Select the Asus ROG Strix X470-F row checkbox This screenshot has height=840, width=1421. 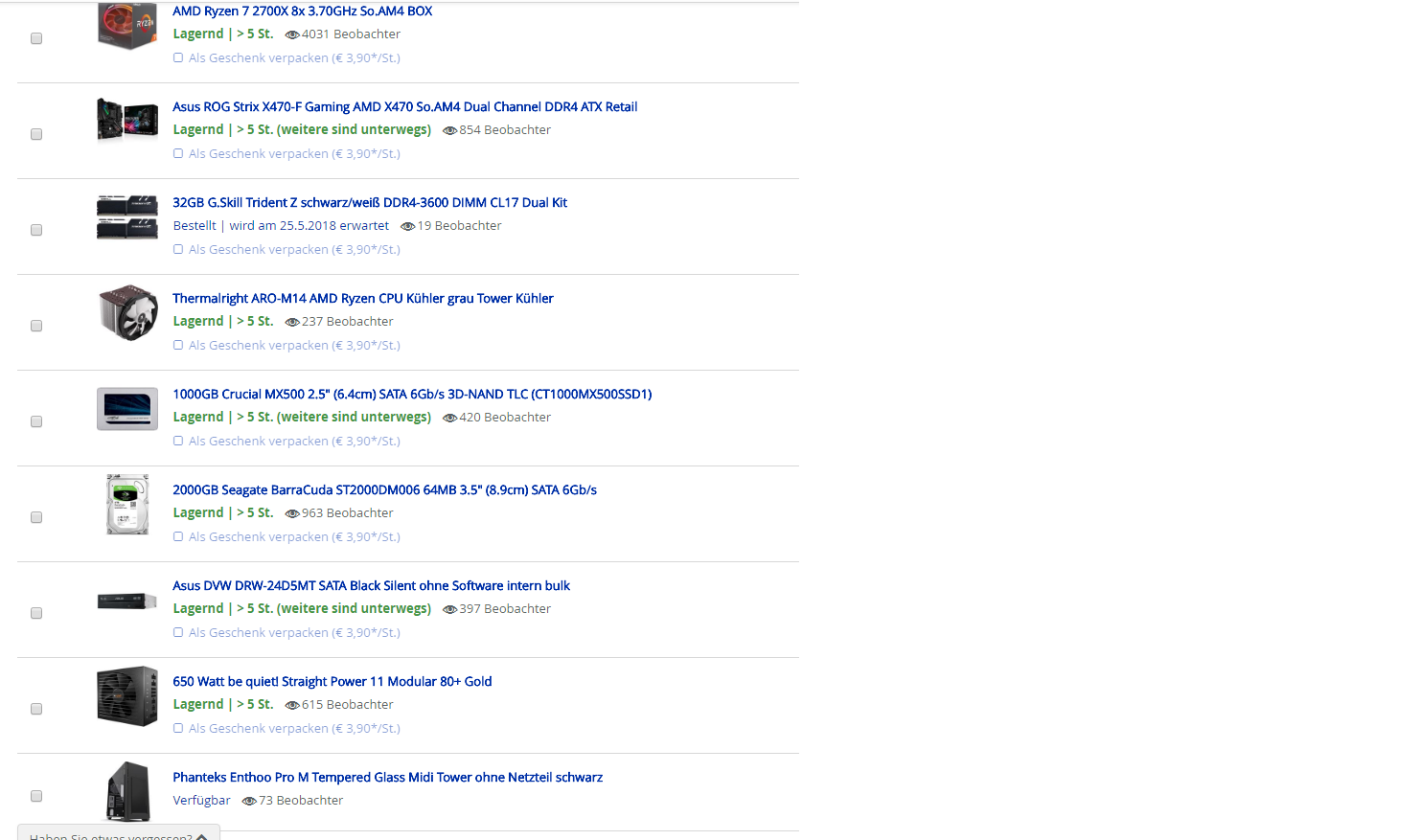36,134
